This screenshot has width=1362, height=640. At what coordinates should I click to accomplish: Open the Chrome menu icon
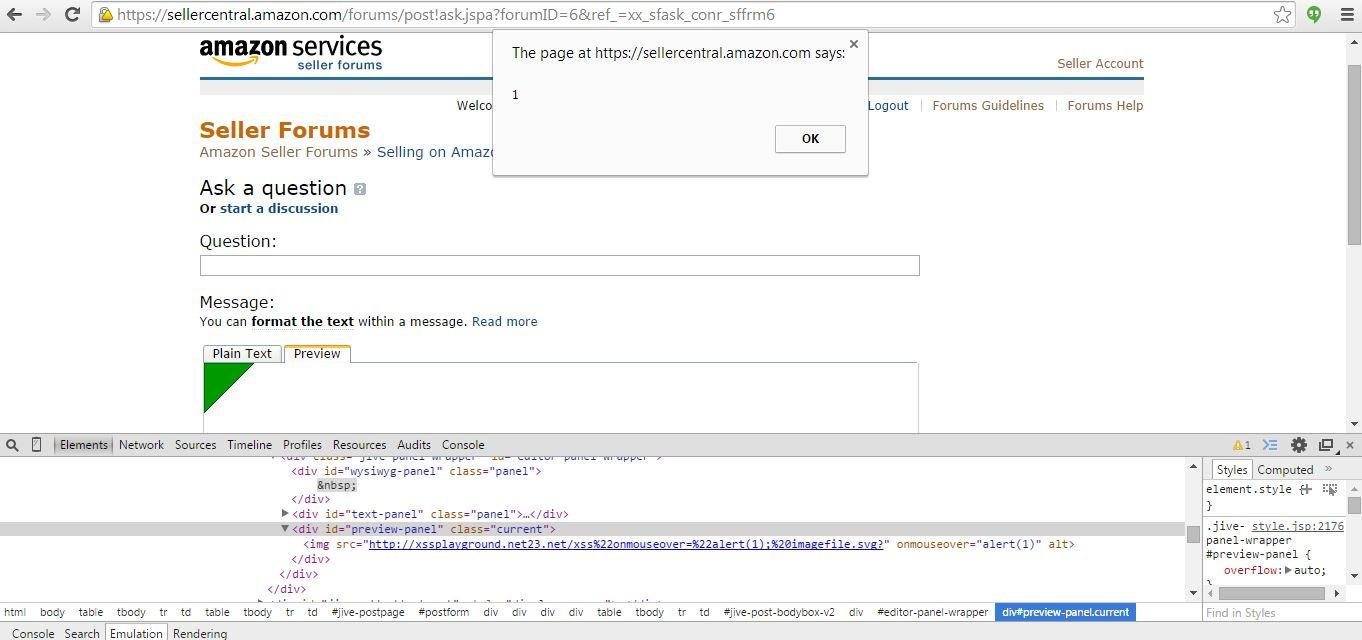1344,14
